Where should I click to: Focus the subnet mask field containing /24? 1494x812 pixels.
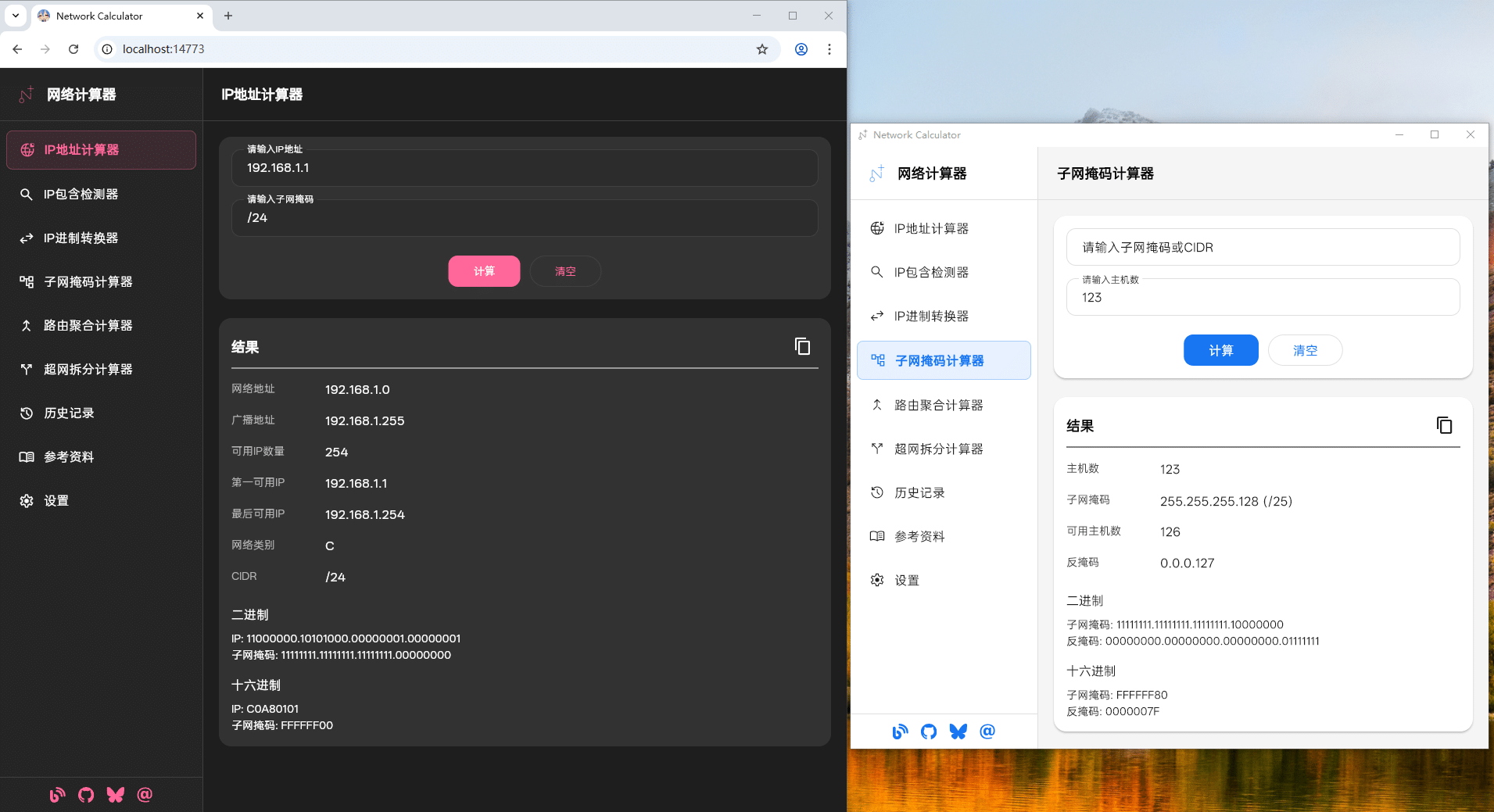pos(525,218)
